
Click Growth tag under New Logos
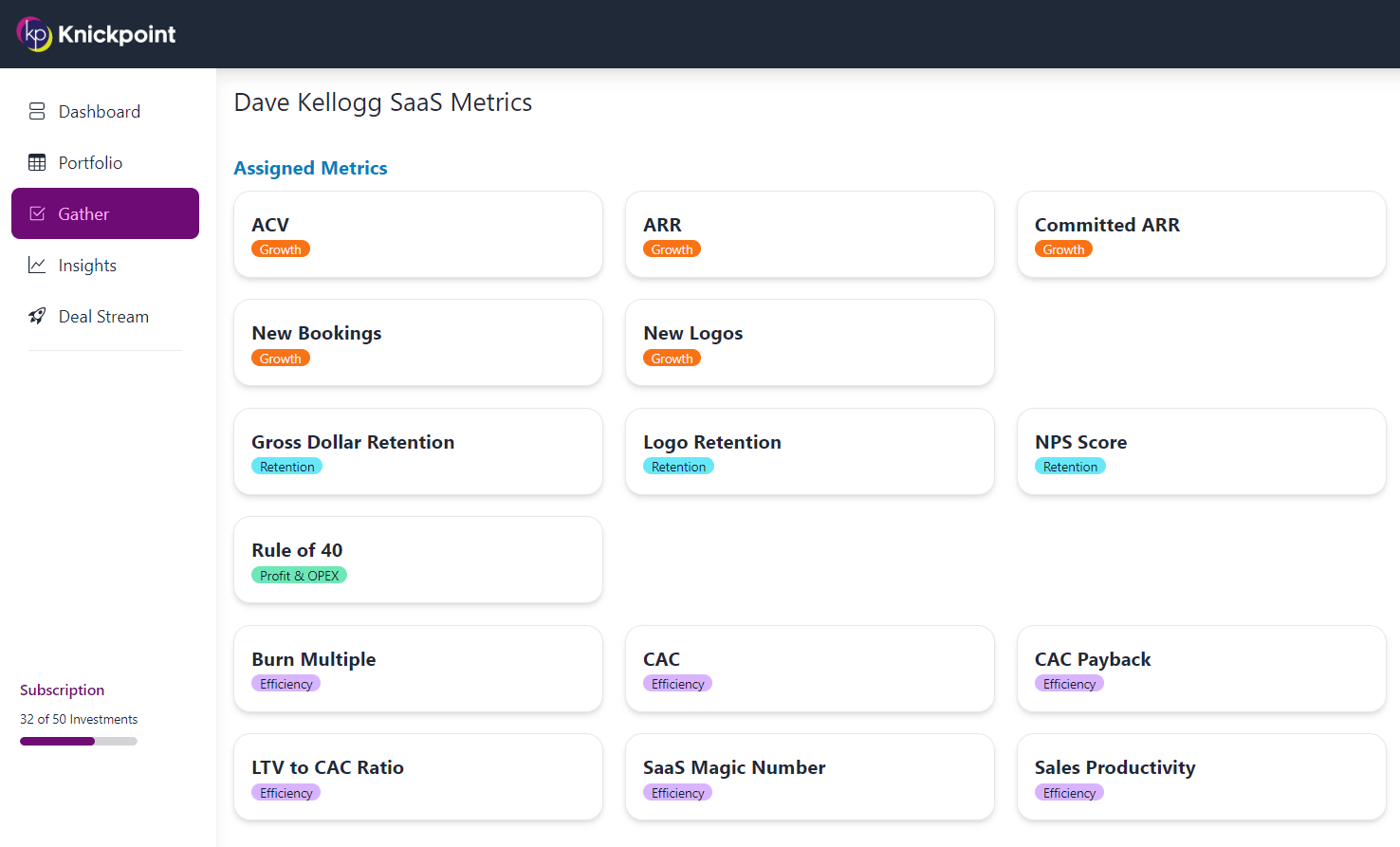672,359
